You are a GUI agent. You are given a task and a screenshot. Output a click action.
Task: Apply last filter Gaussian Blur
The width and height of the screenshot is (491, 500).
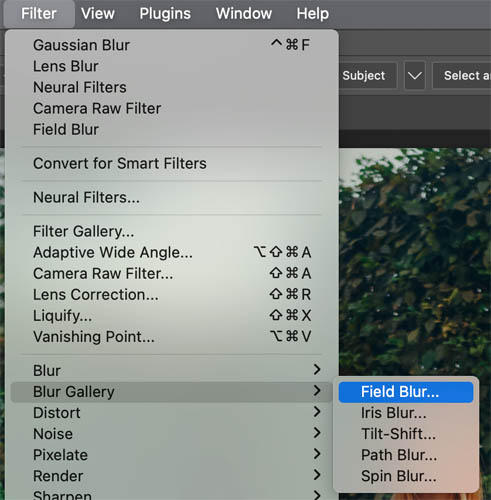pos(172,45)
